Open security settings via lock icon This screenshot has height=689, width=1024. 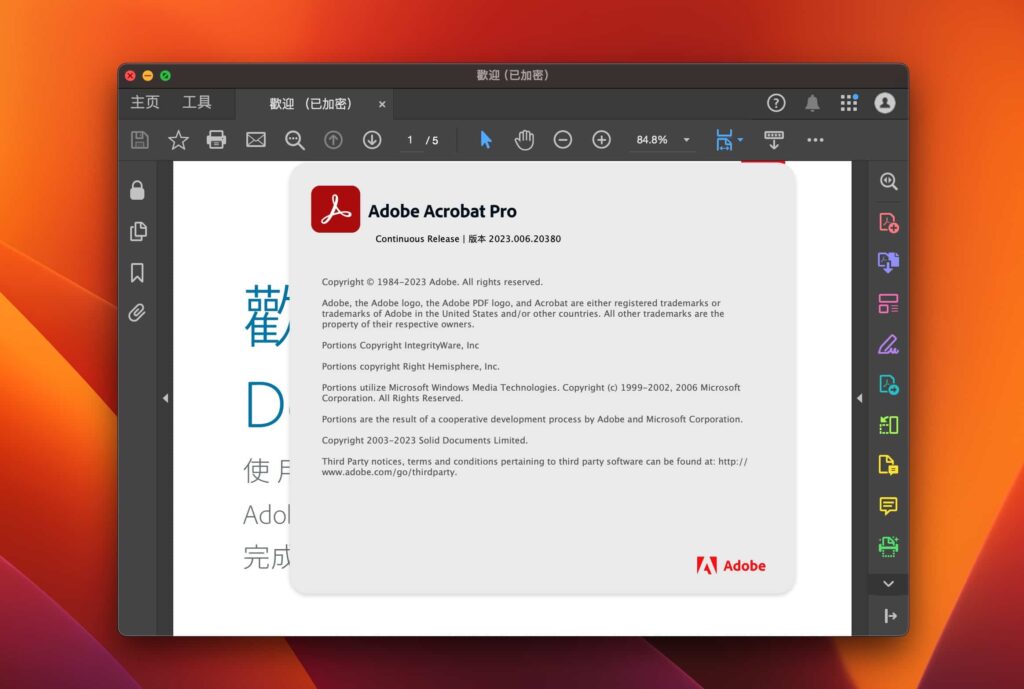[138, 190]
